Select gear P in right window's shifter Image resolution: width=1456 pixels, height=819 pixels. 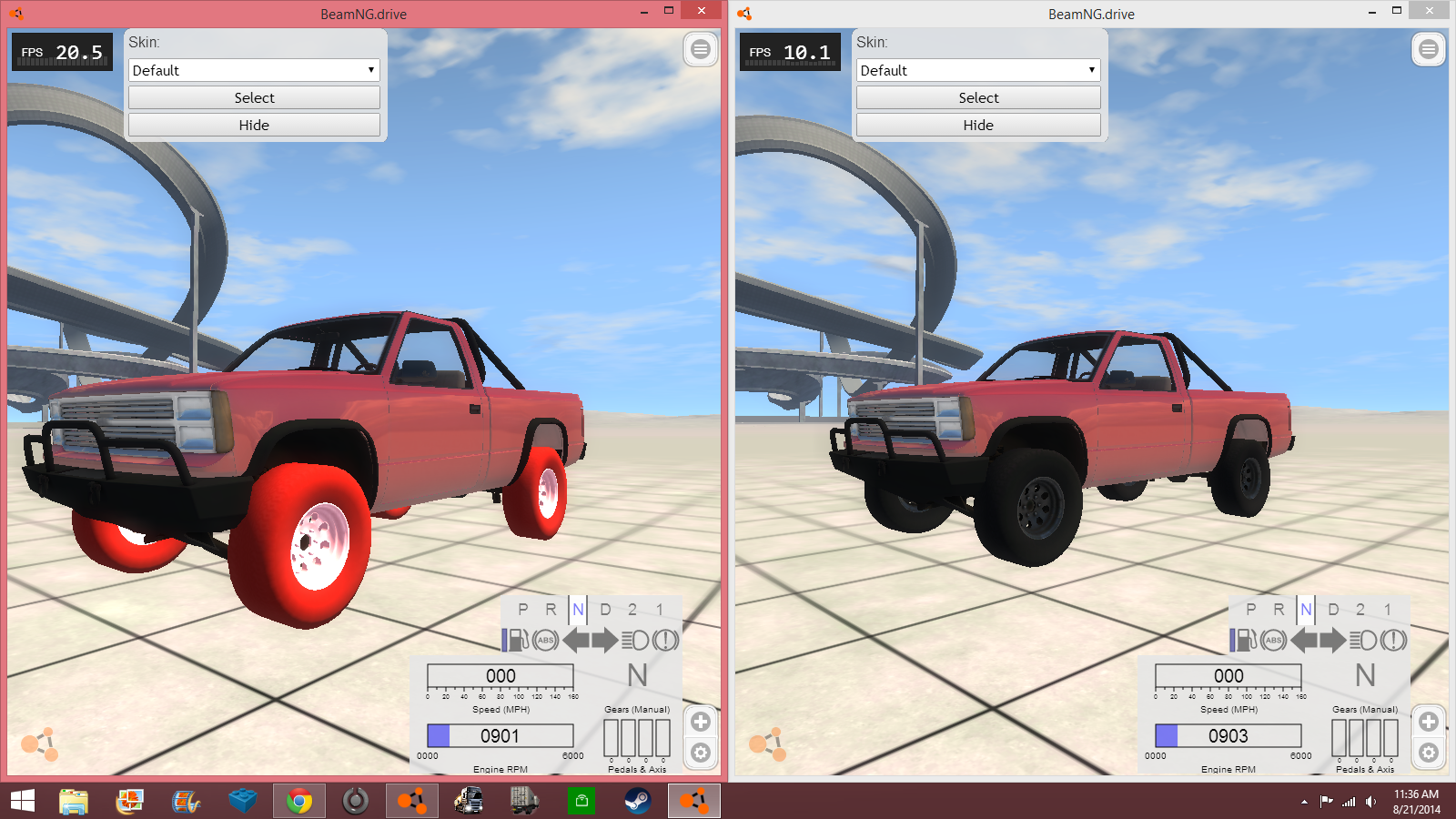coord(1251,610)
